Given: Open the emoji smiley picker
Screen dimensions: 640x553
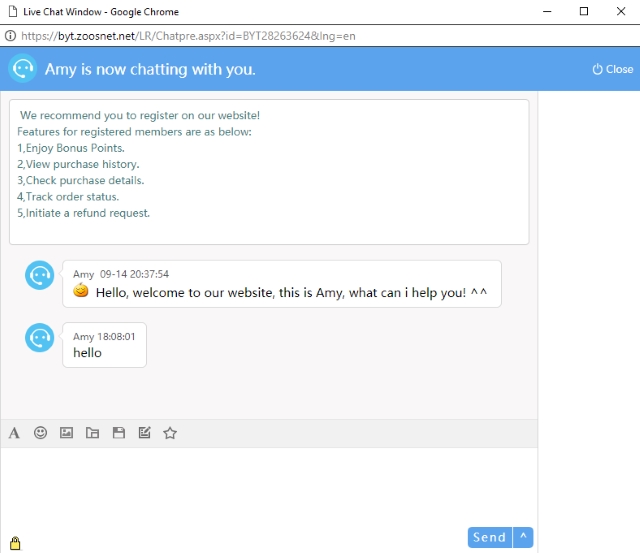Looking at the screenshot, I should pos(40,433).
